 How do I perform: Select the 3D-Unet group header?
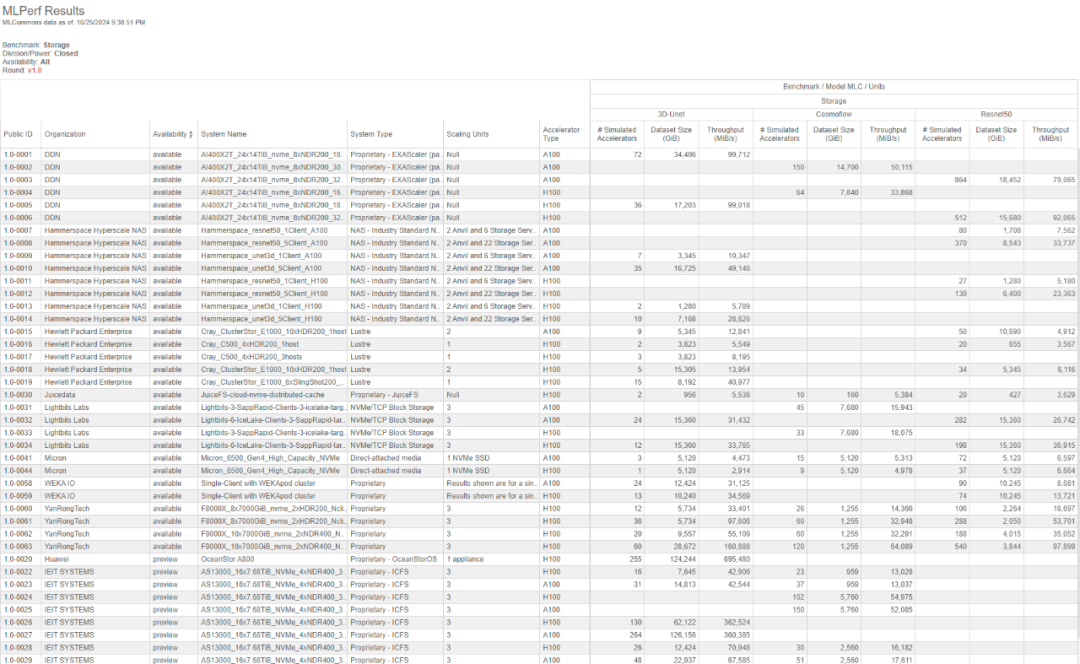point(671,114)
